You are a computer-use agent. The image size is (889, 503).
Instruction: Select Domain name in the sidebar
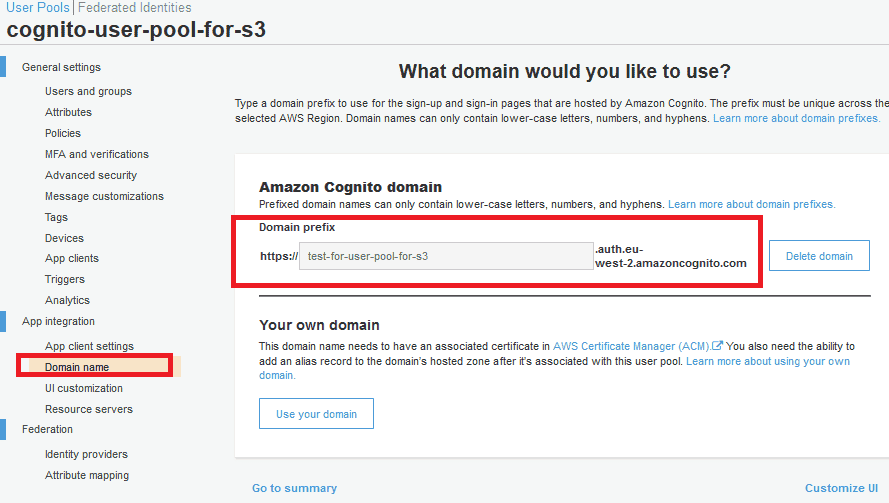[77, 367]
